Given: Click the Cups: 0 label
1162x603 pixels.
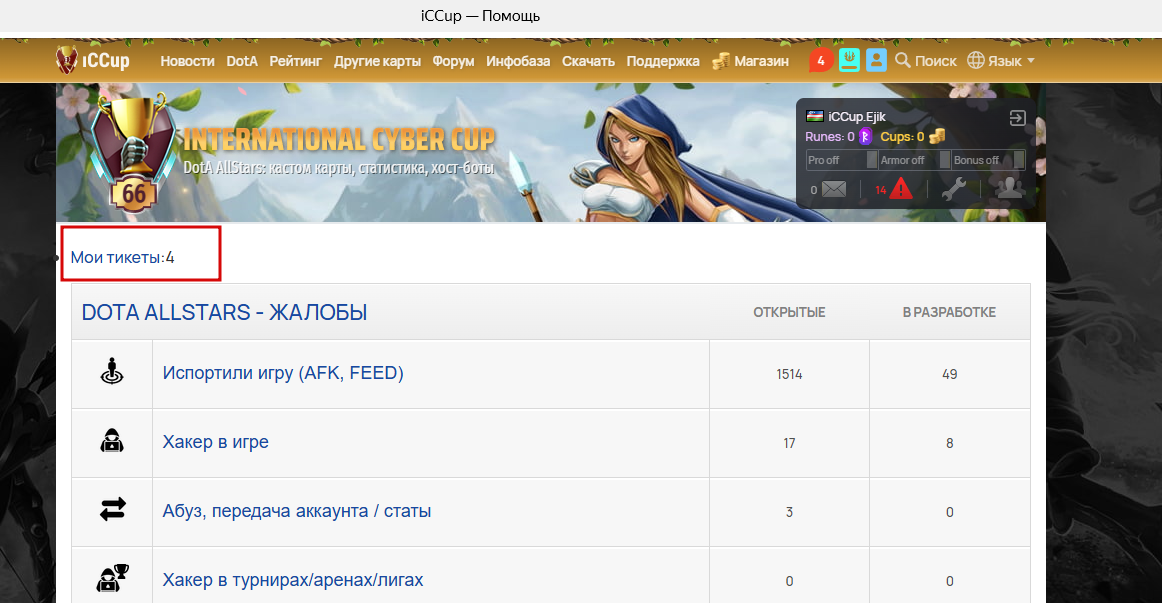Looking at the screenshot, I should coord(902,137).
